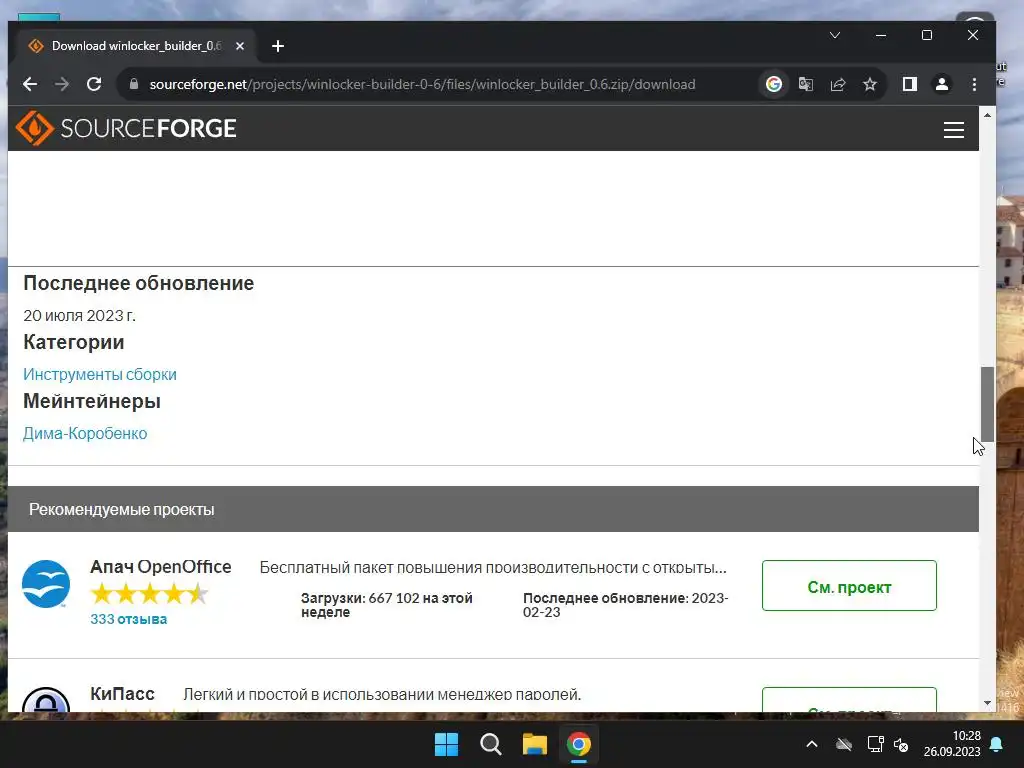Open the Chrome profile menu

click(942, 84)
